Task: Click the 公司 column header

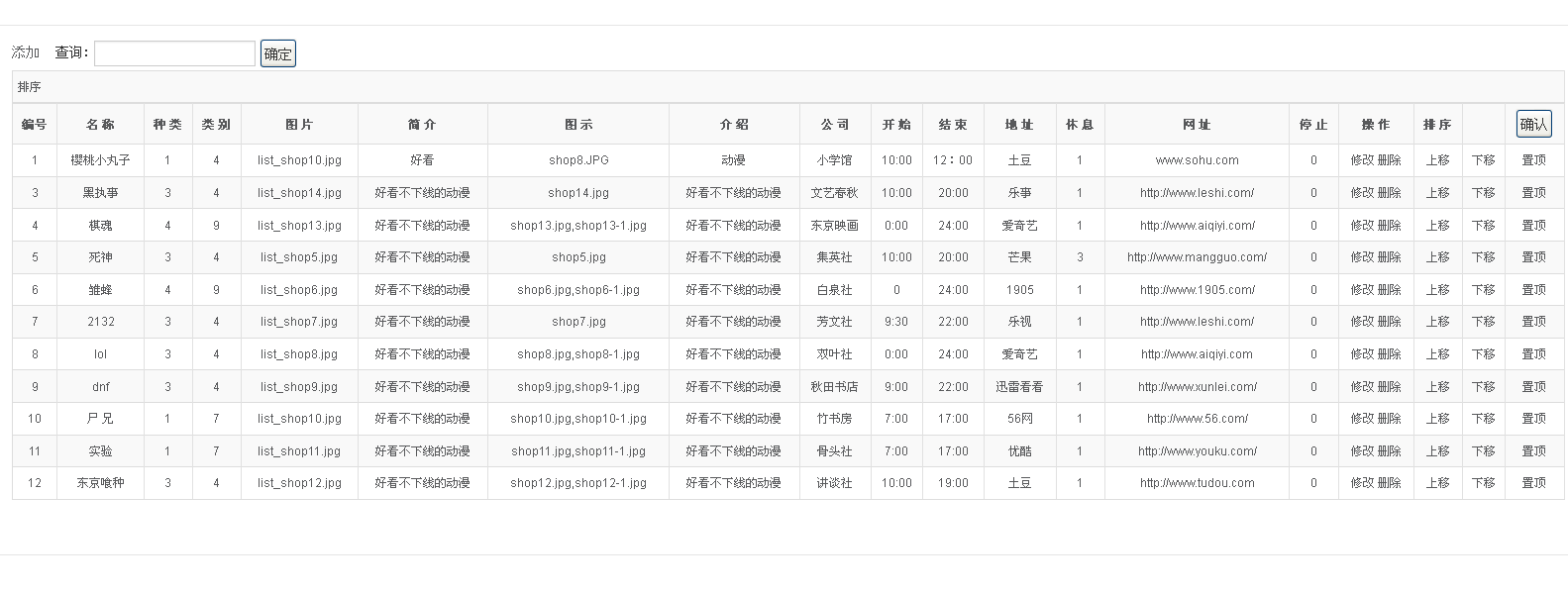Action: coord(835,125)
